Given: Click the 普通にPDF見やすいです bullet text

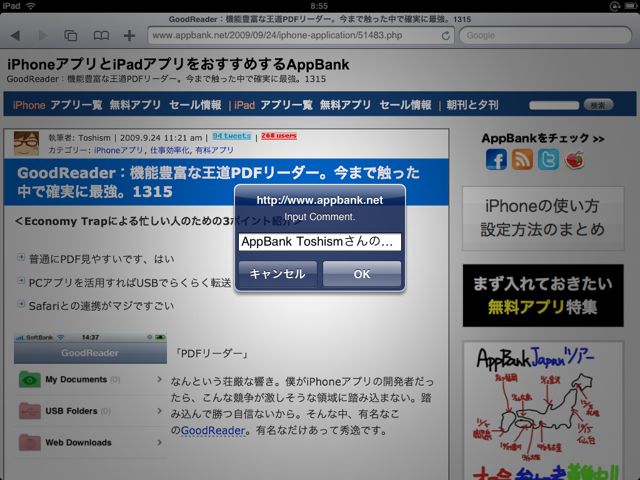Looking at the screenshot, I should point(102,259).
